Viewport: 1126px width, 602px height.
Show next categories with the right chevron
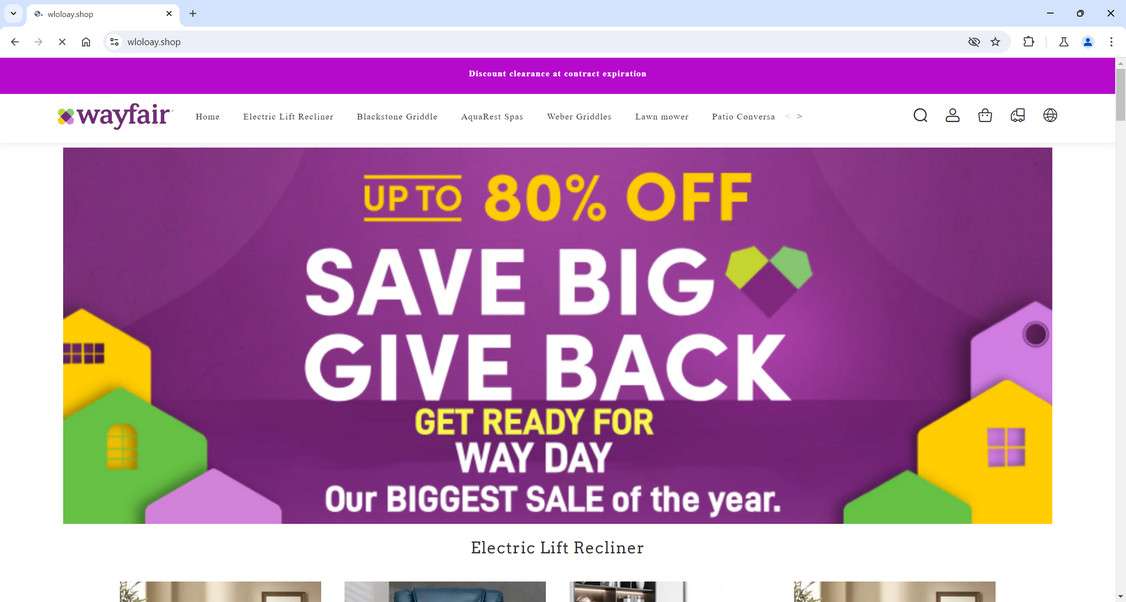click(799, 116)
